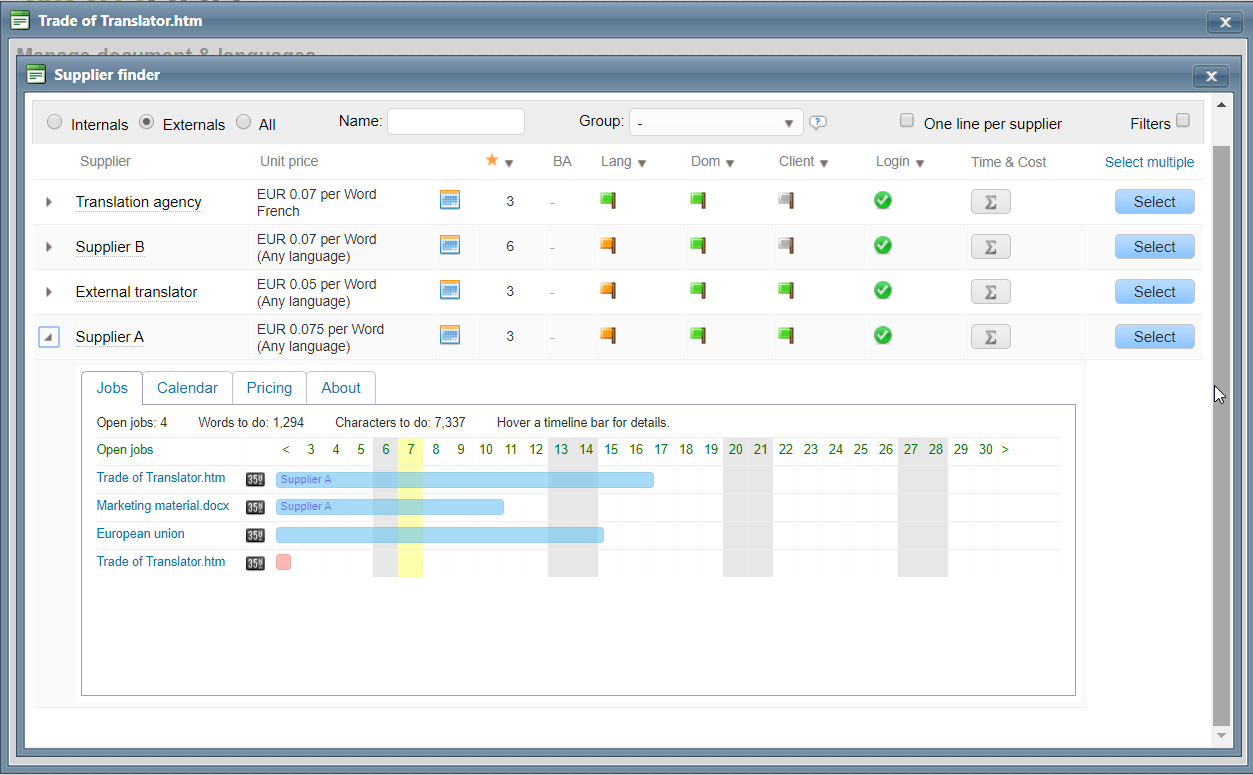Click the Supplier A timeline bar for Trade of Translator.htm
The height and width of the screenshot is (775, 1253).
[x=460, y=479]
